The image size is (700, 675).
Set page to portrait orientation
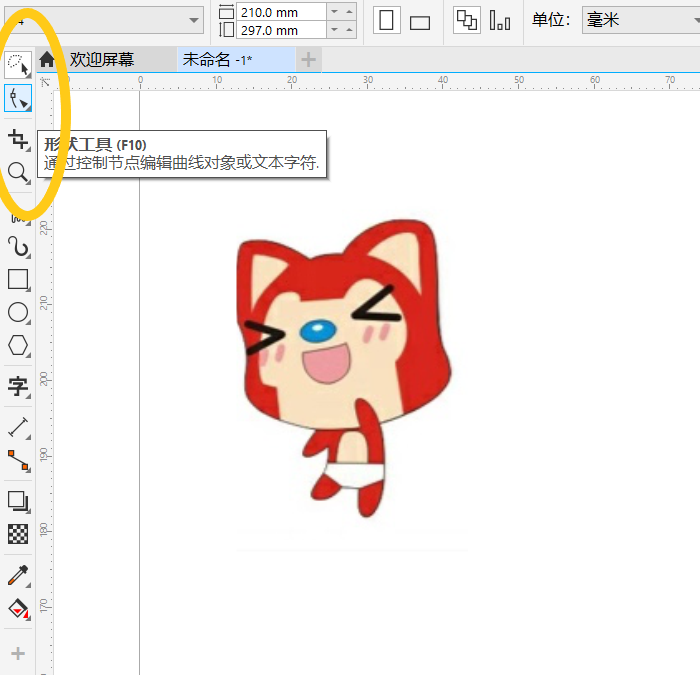(x=387, y=21)
